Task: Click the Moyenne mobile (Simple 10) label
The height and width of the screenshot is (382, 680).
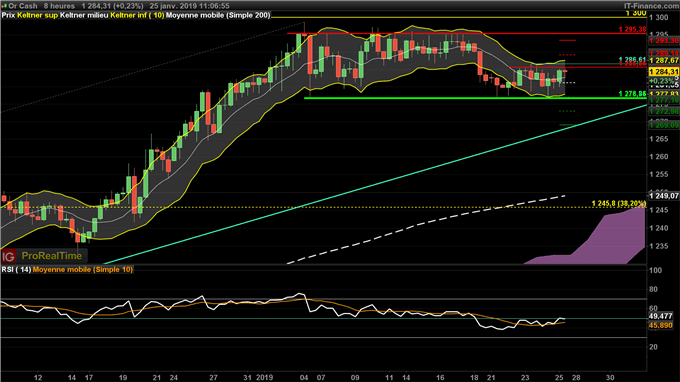Action: click(x=83, y=270)
